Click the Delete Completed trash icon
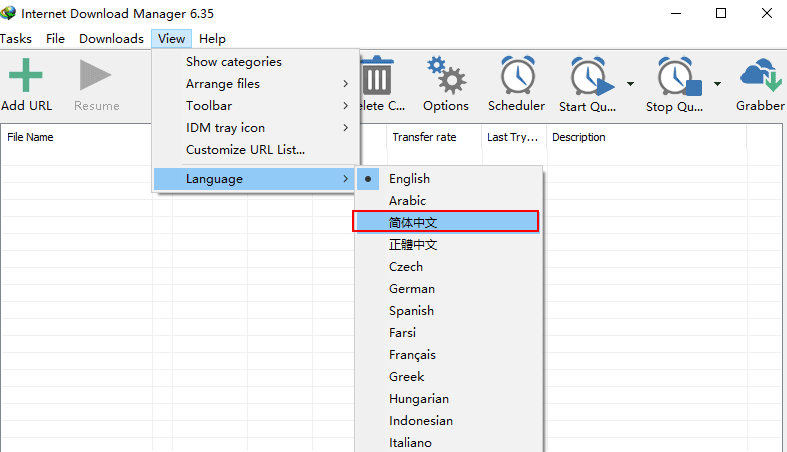The height and width of the screenshot is (452, 787). 376,75
